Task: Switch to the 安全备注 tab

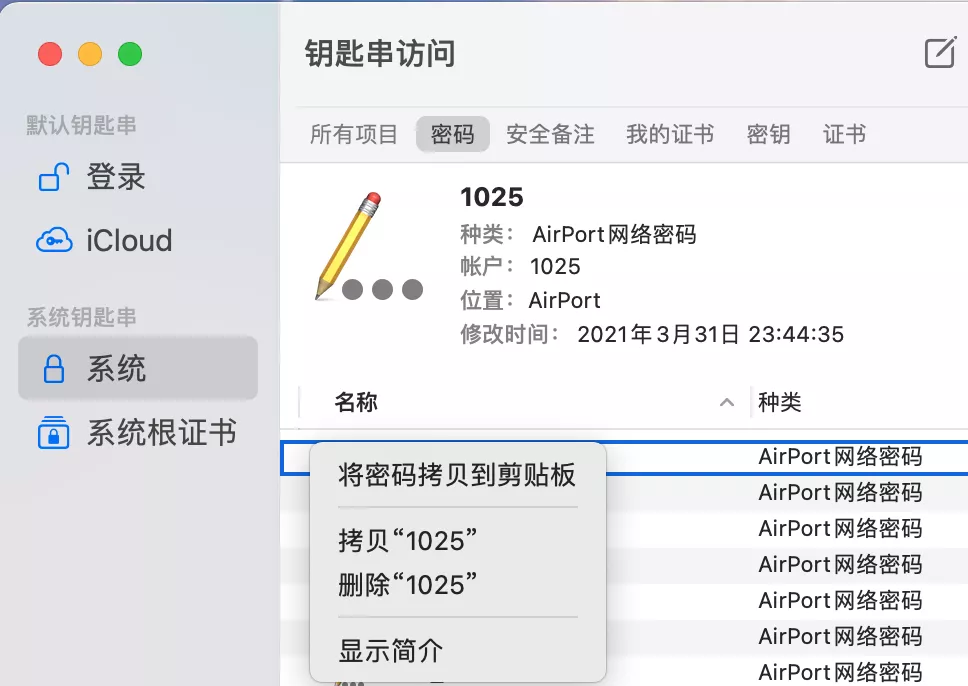Action: pos(550,134)
